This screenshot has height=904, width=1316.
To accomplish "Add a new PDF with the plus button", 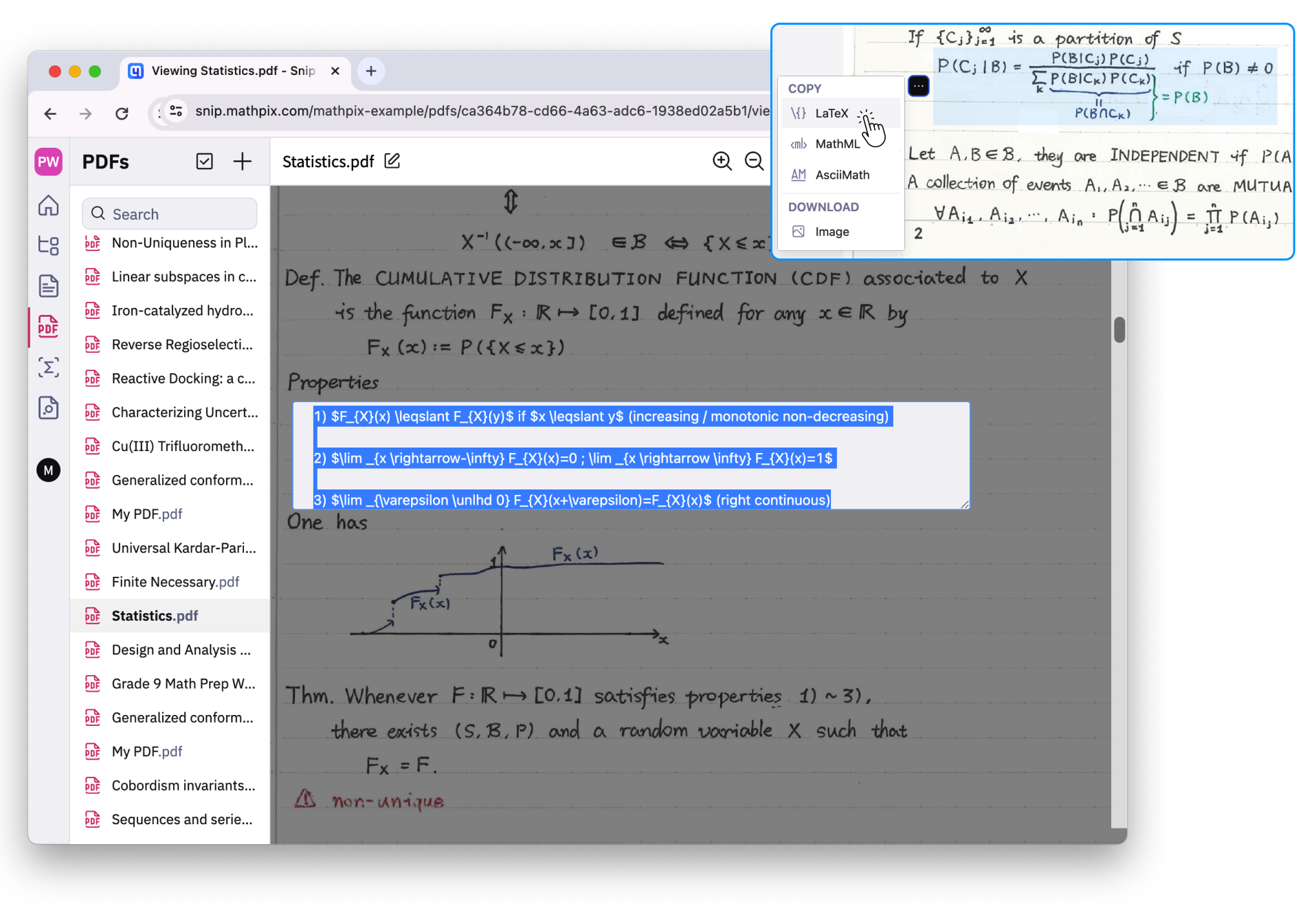I will (x=242, y=161).
